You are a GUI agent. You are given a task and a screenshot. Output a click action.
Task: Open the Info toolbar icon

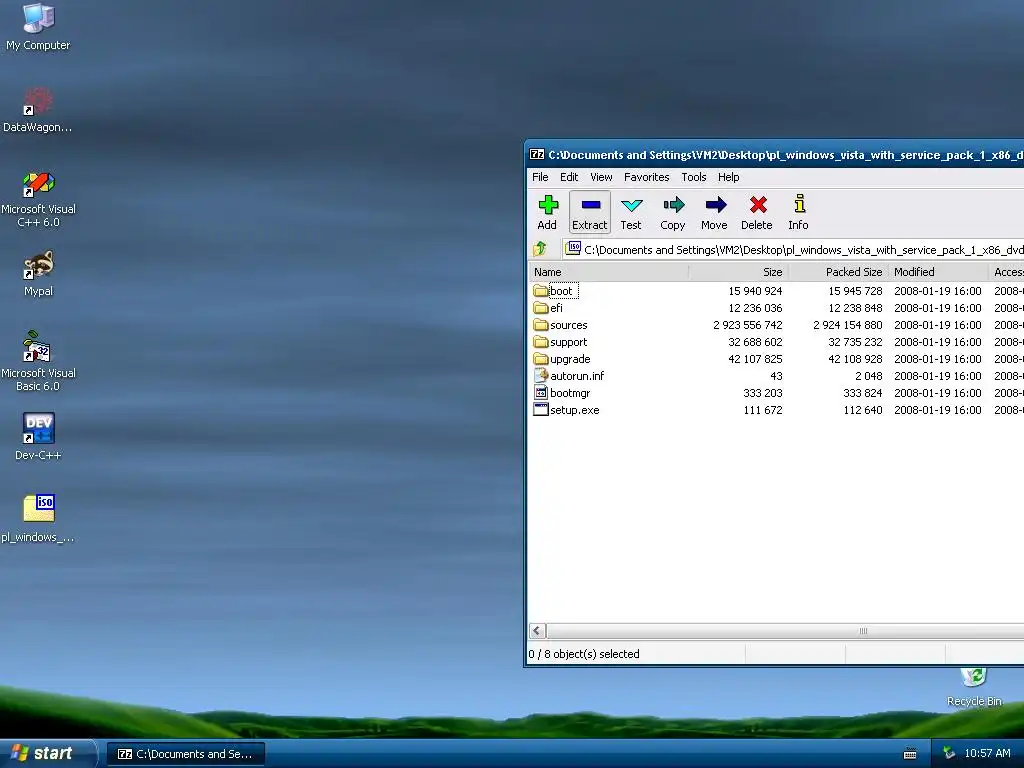point(798,212)
